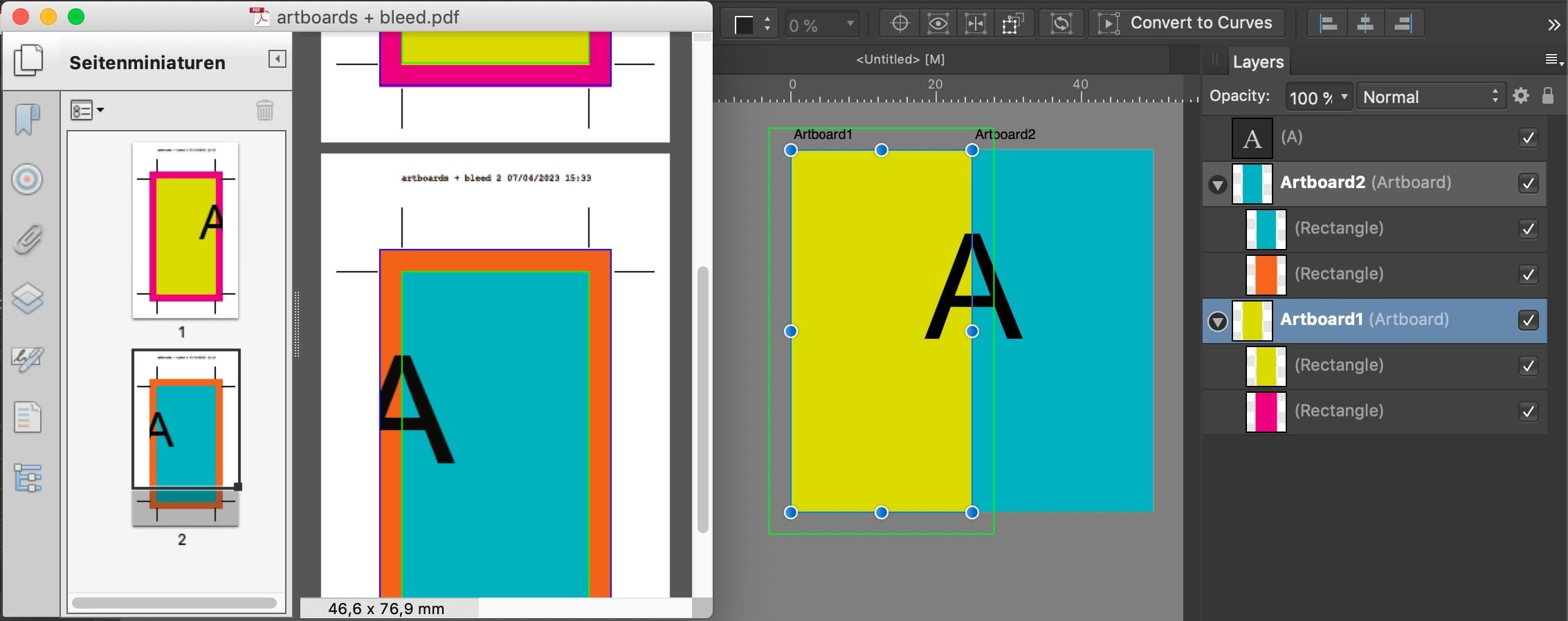Hide the orange Rectangle layer
The height and width of the screenshot is (621, 1568).
pos(1528,275)
